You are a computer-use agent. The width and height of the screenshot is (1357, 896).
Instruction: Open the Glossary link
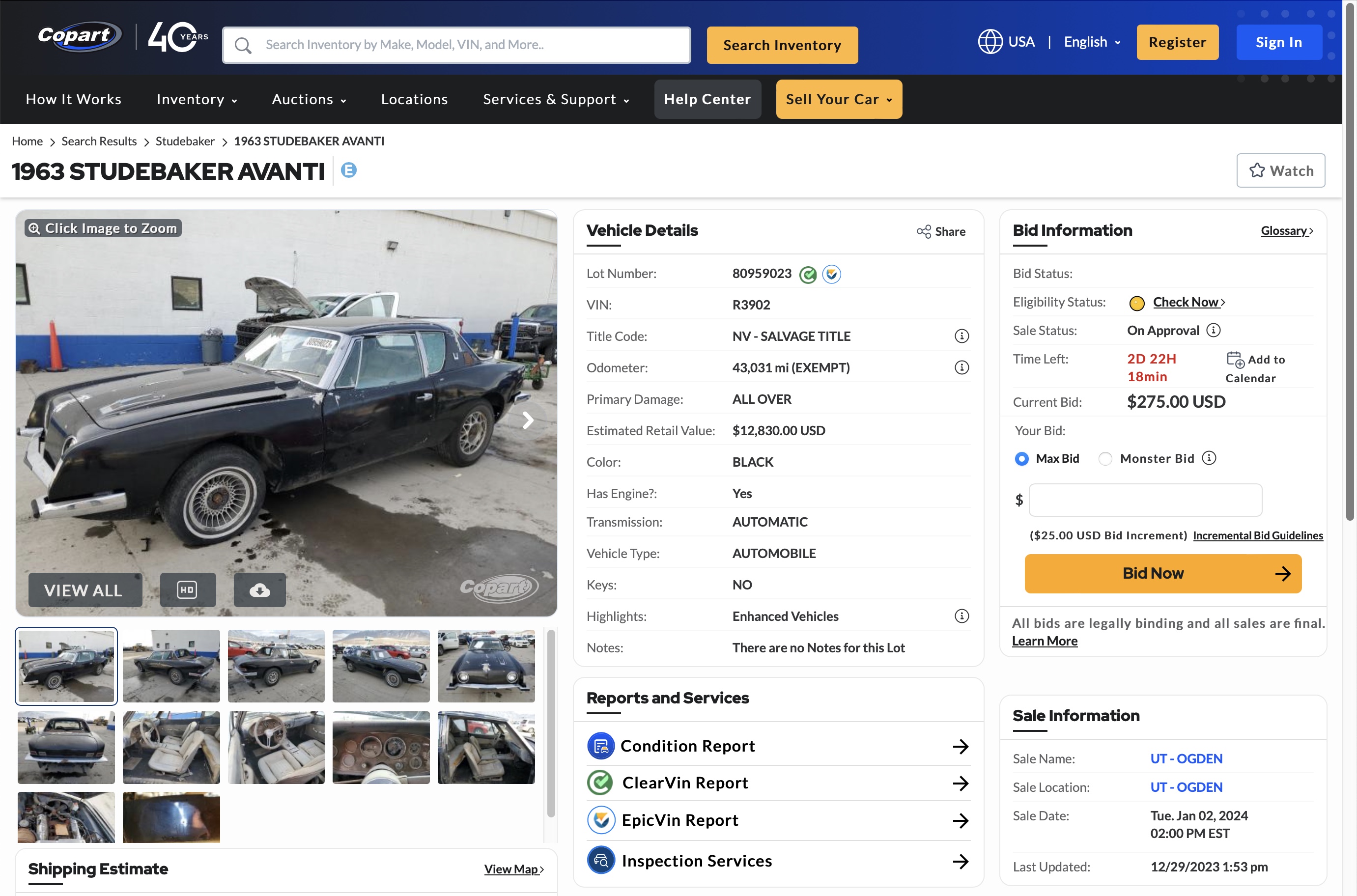click(1287, 230)
